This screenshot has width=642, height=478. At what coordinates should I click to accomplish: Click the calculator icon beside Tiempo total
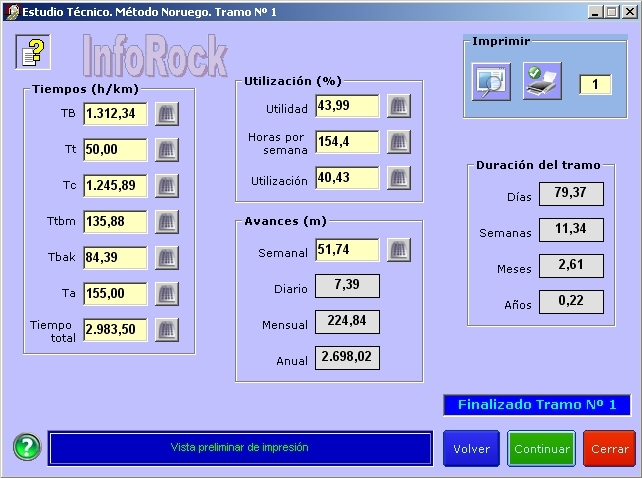167,329
